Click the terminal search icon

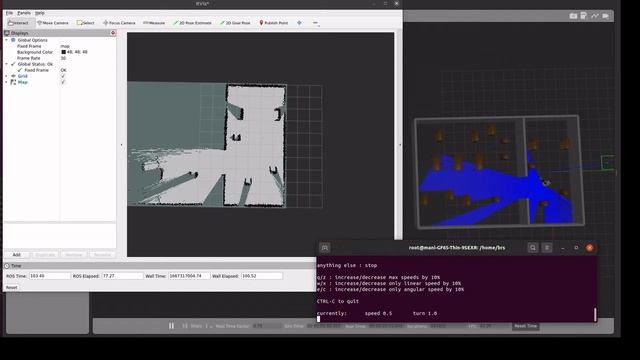[533, 248]
